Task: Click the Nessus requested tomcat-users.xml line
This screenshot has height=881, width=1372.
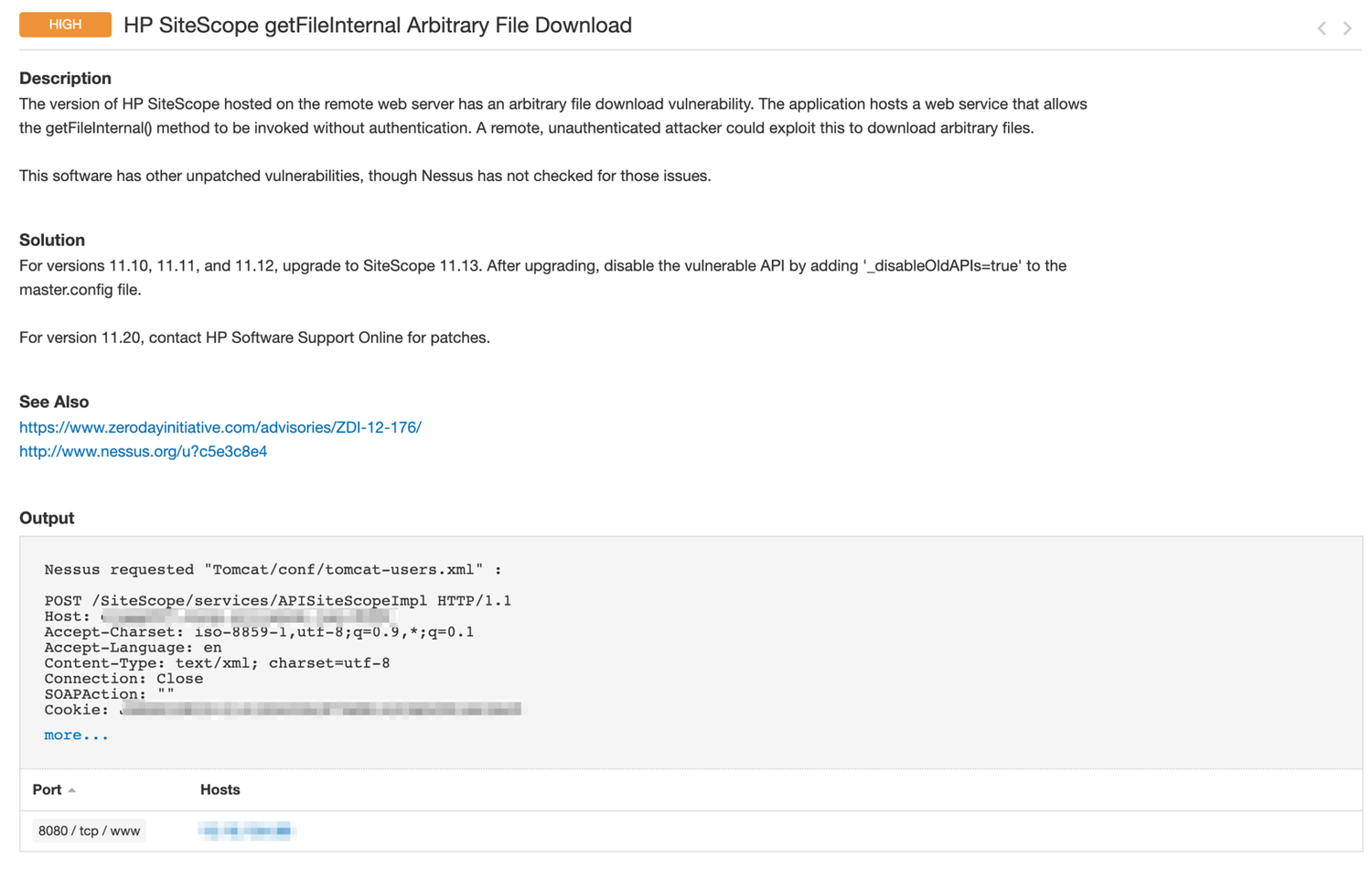Action: point(273,569)
